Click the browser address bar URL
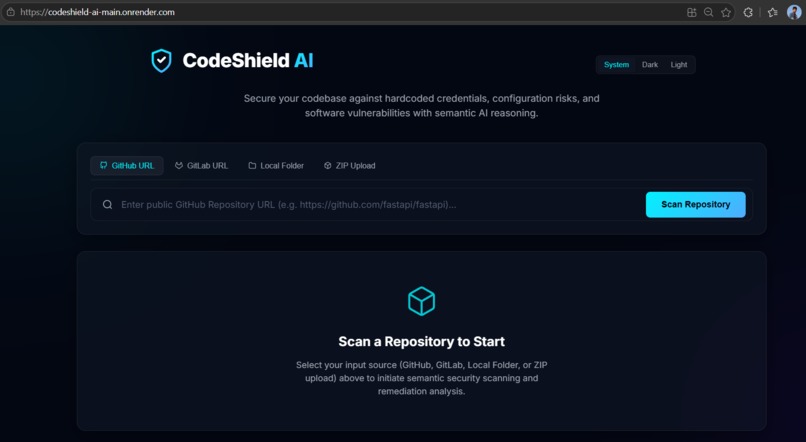The image size is (806, 442). point(98,12)
